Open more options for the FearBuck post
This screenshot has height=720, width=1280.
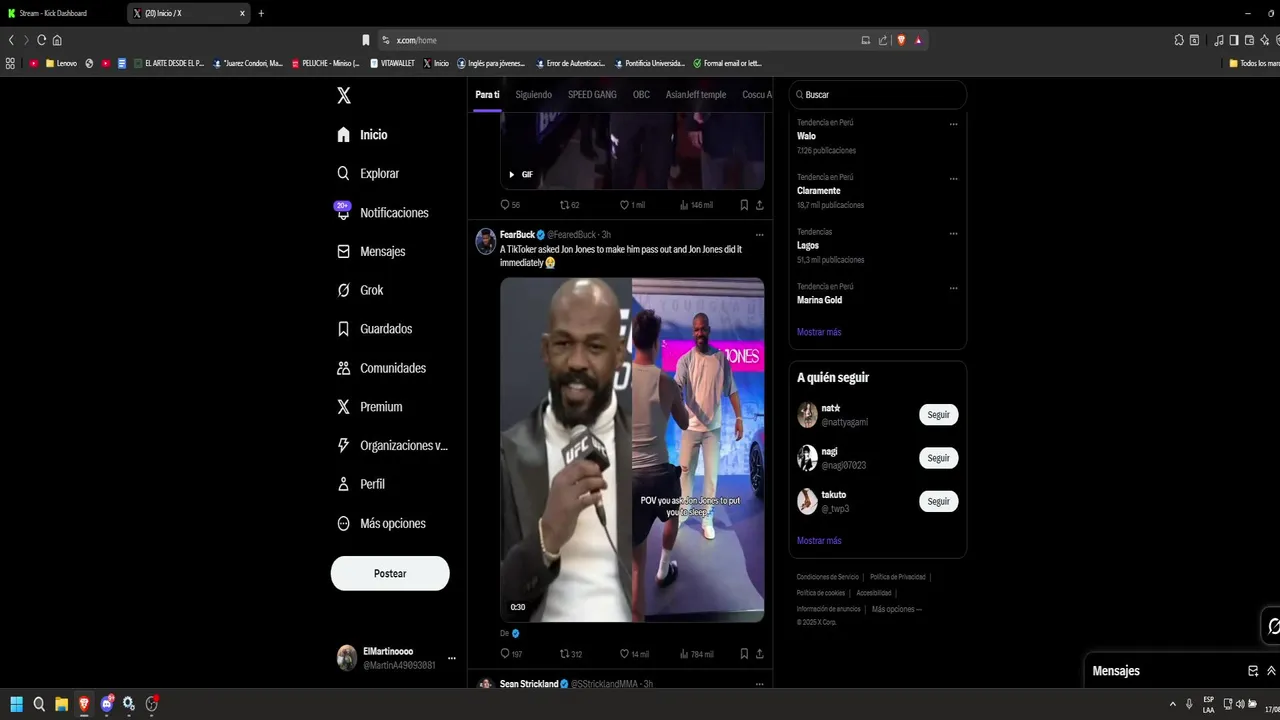759,235
